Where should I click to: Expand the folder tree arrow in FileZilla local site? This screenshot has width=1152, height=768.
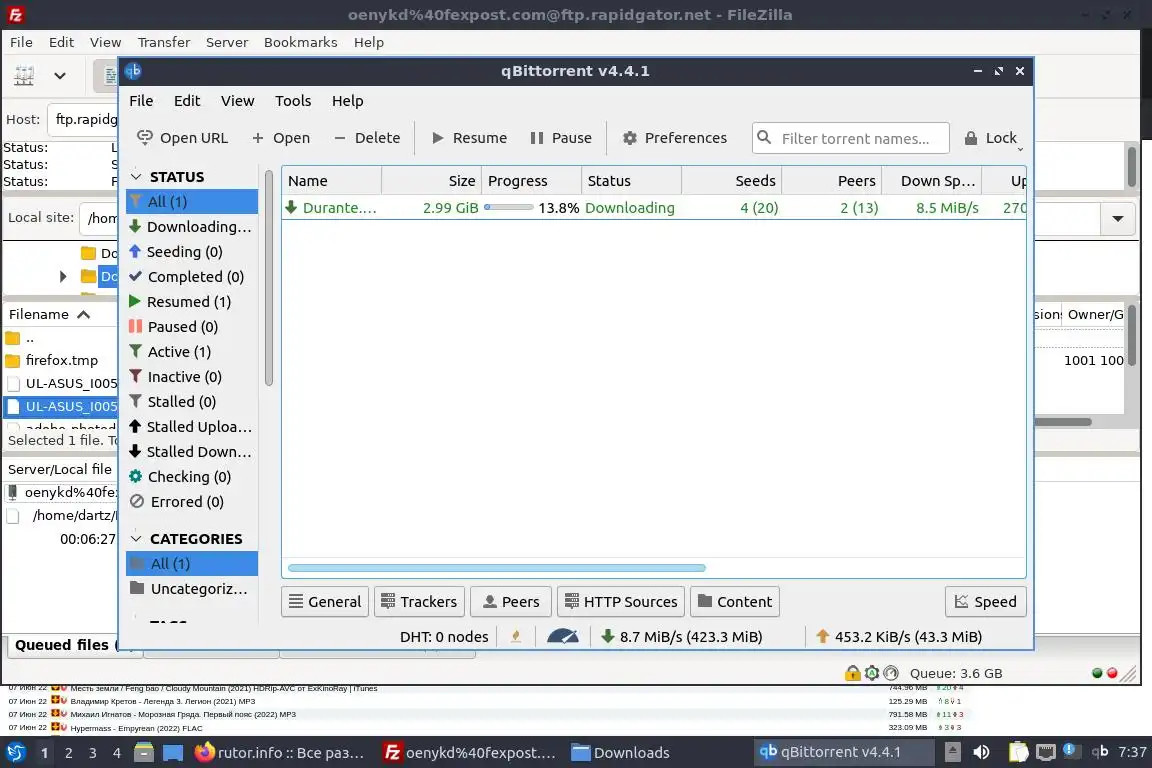point(63,276)
